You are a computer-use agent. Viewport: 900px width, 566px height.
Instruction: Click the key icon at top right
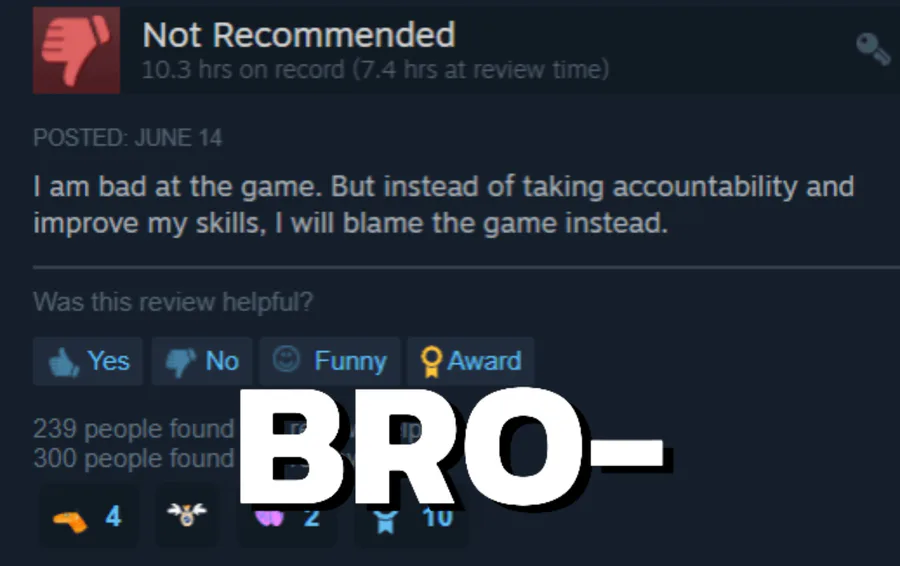(873, 49)
